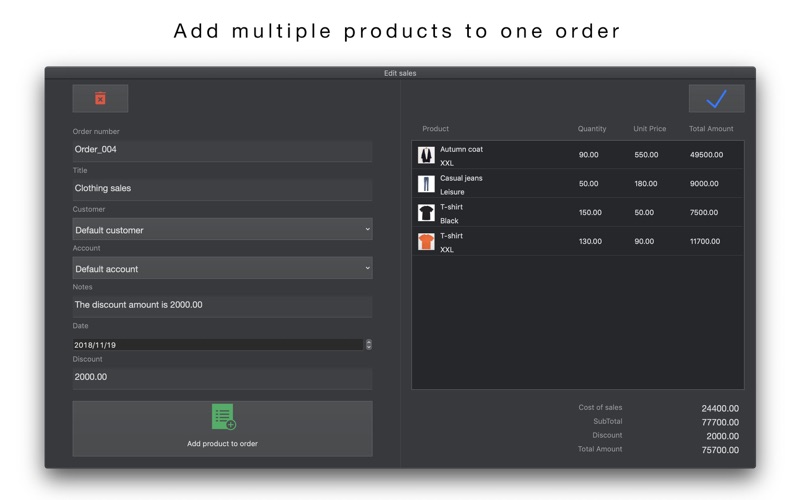This screenshot has height=500, width=800.
Task: Select the T-shirt Black row name
Action: coord(452,207)
